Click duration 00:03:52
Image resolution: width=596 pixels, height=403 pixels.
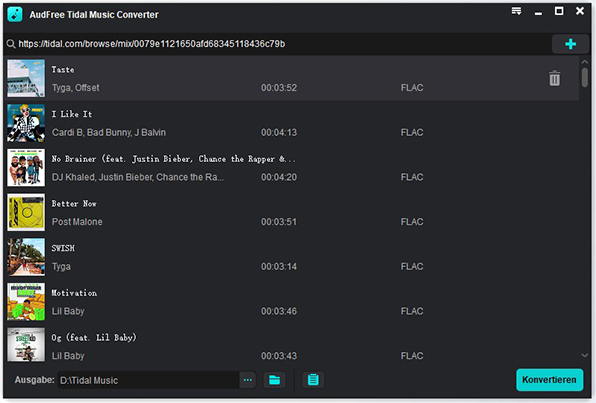click(279, 88)
